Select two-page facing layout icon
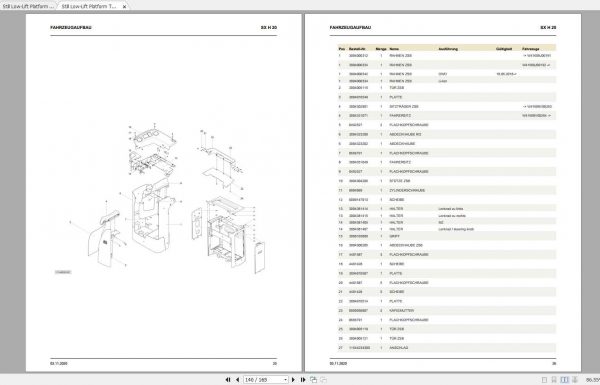The height and width of the screenshot is (385, 600). (564, 380)
